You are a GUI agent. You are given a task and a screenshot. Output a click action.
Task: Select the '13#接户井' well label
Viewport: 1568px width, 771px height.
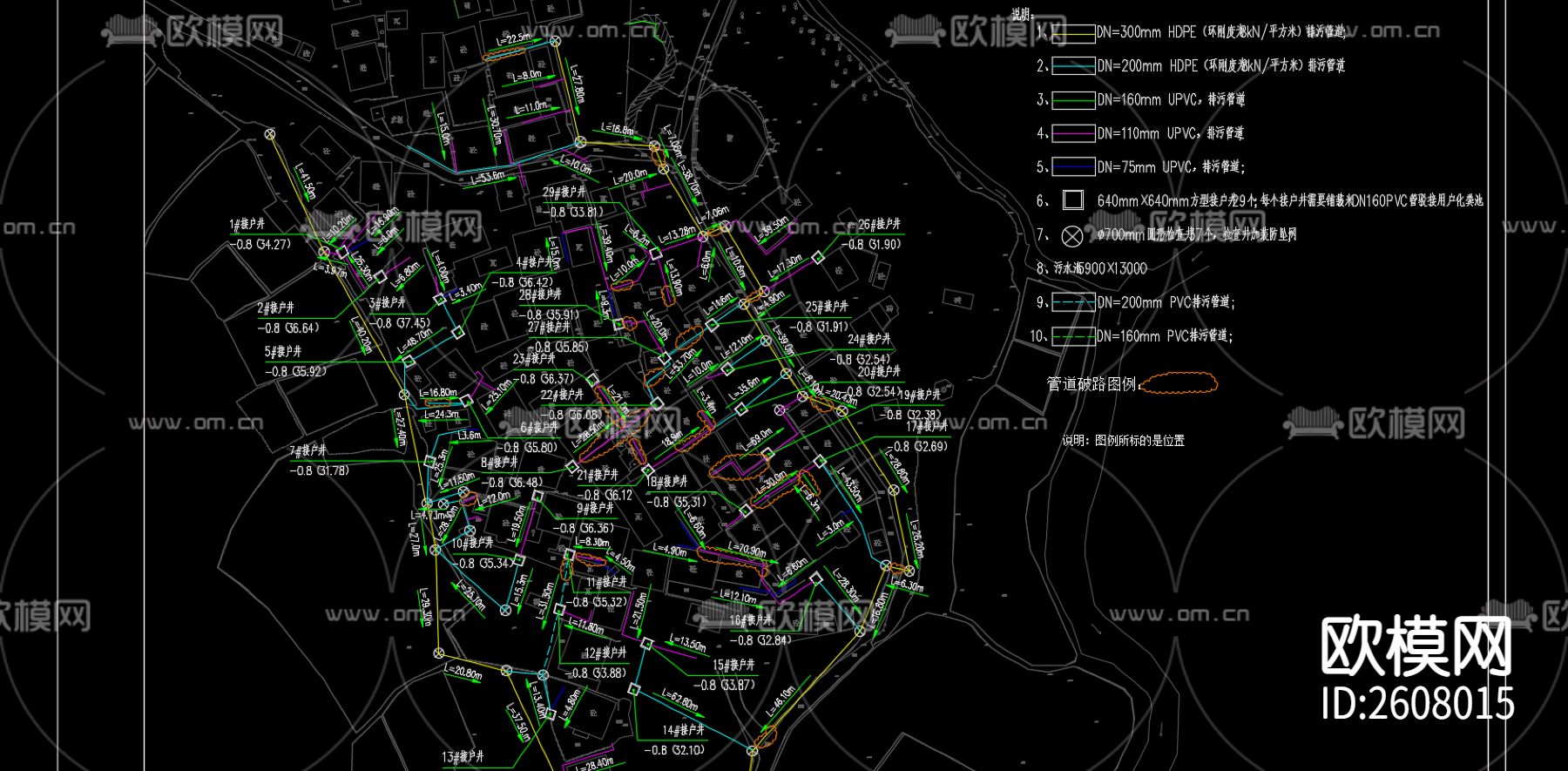tap(463, 757)
